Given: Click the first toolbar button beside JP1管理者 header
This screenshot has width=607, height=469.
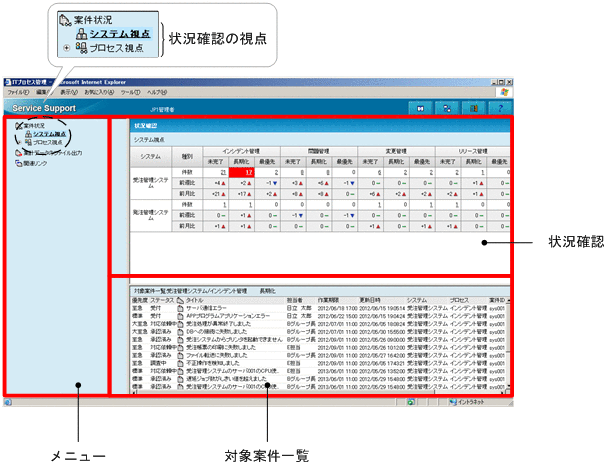Looking at the screenshot, I should tap(421, 108).
